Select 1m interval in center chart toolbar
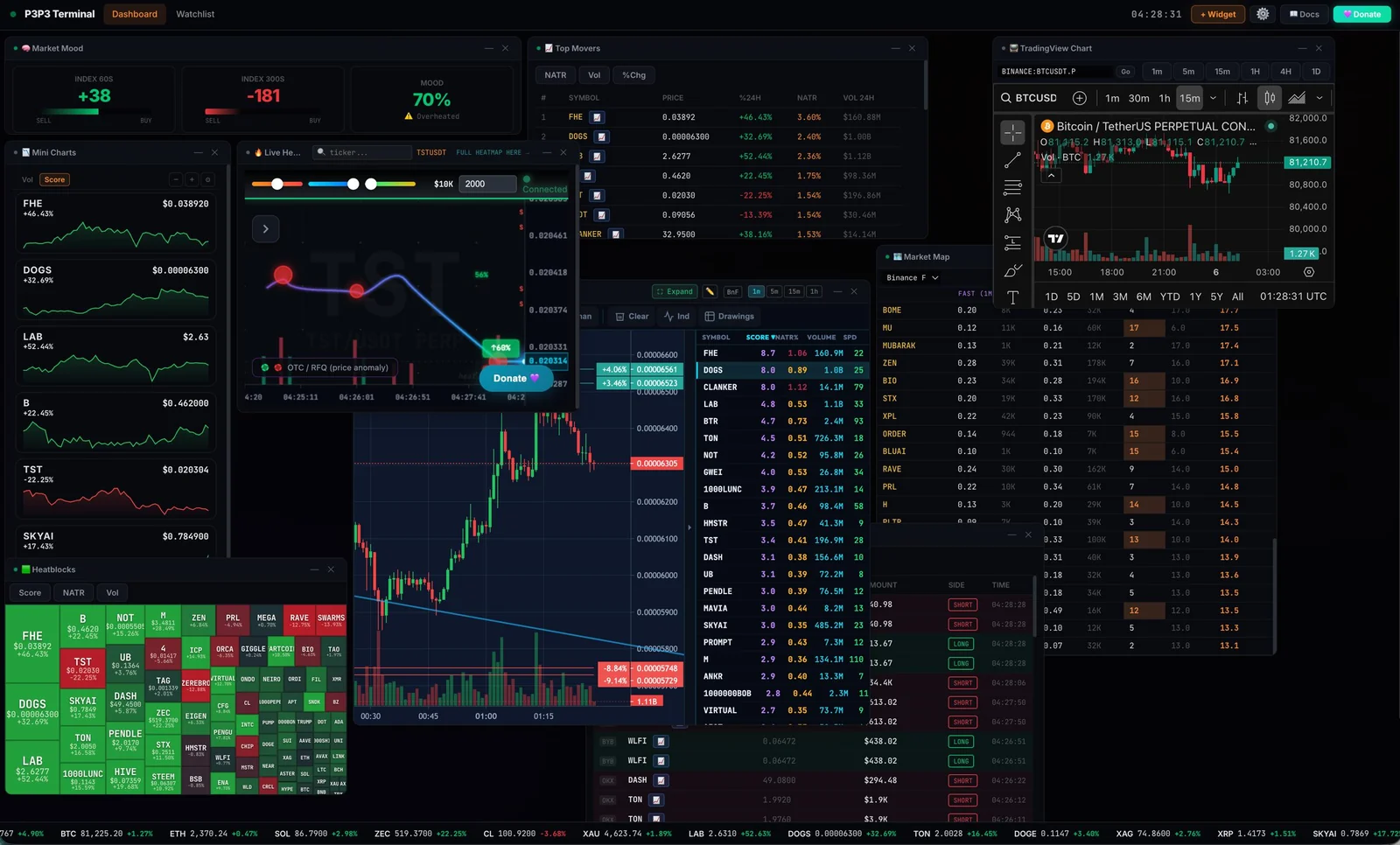 (x=756, y=291)
